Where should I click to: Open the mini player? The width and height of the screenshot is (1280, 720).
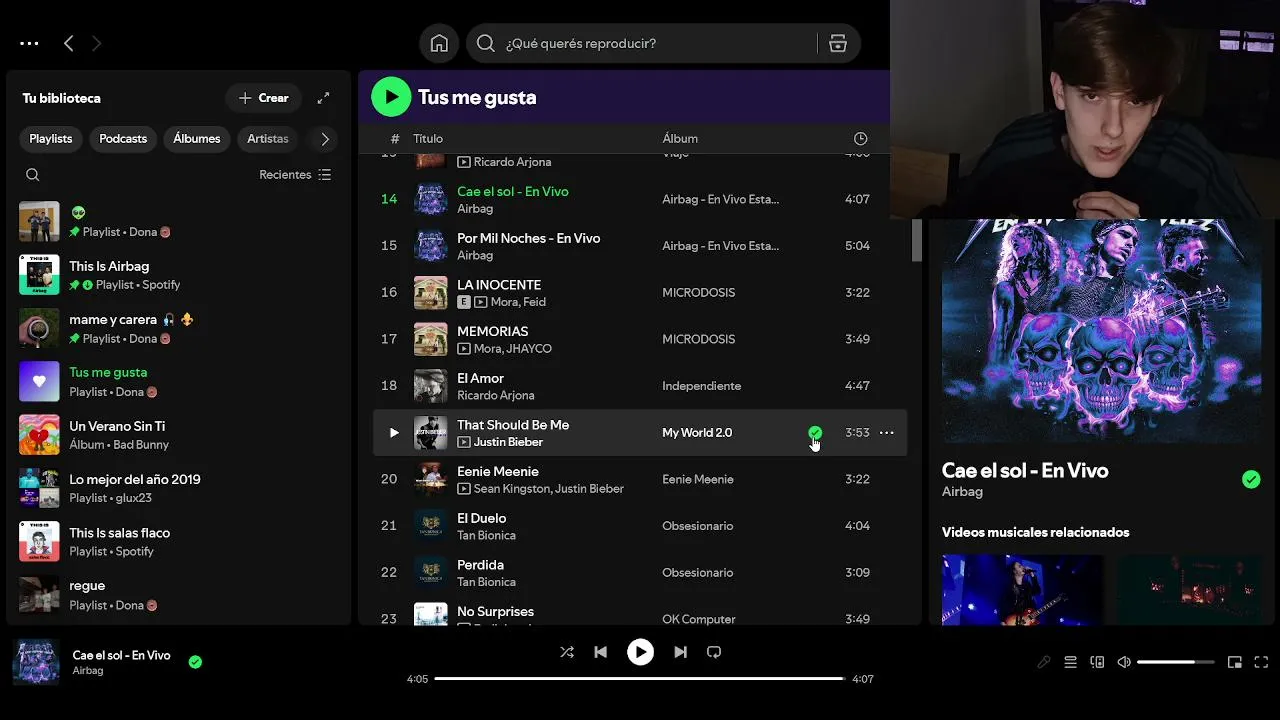pyautogui.click(x=1235, y=662)
